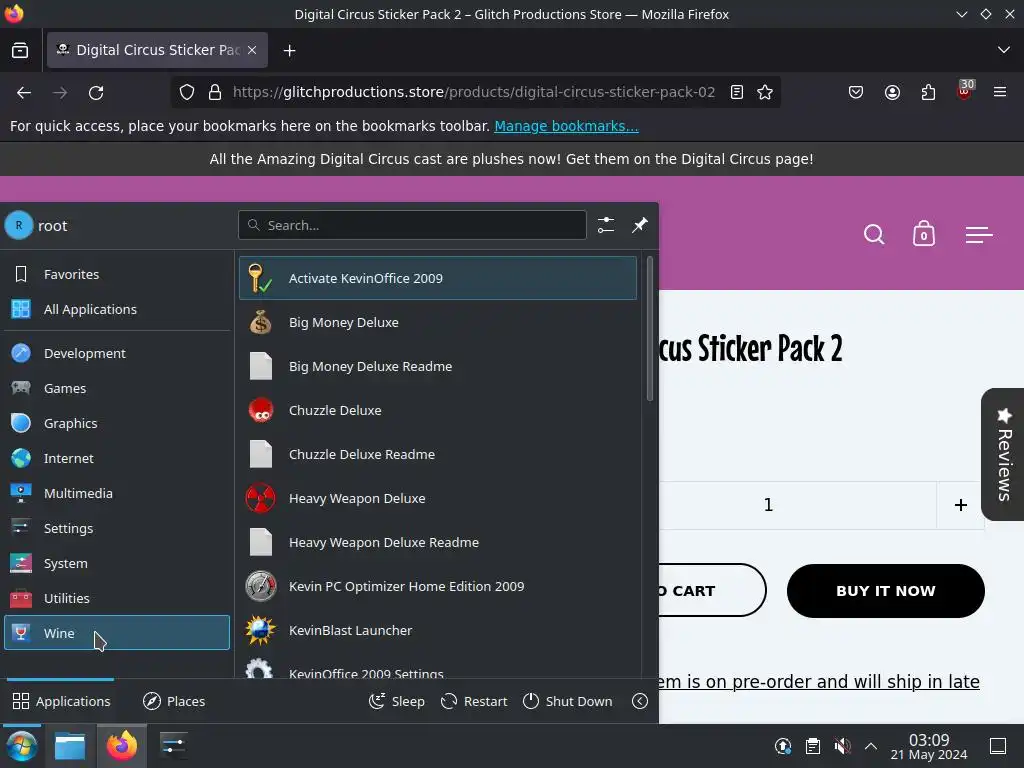1024x768 pixels.
Task: Launch Big Money Deluxe
Action: click(438, 323)
